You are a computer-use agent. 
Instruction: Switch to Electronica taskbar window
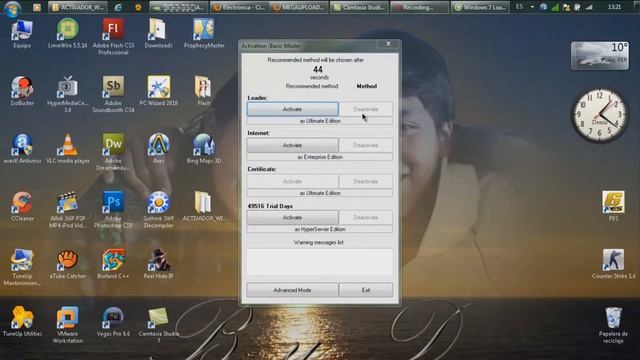pyautogui.click(x=240, y=7)
